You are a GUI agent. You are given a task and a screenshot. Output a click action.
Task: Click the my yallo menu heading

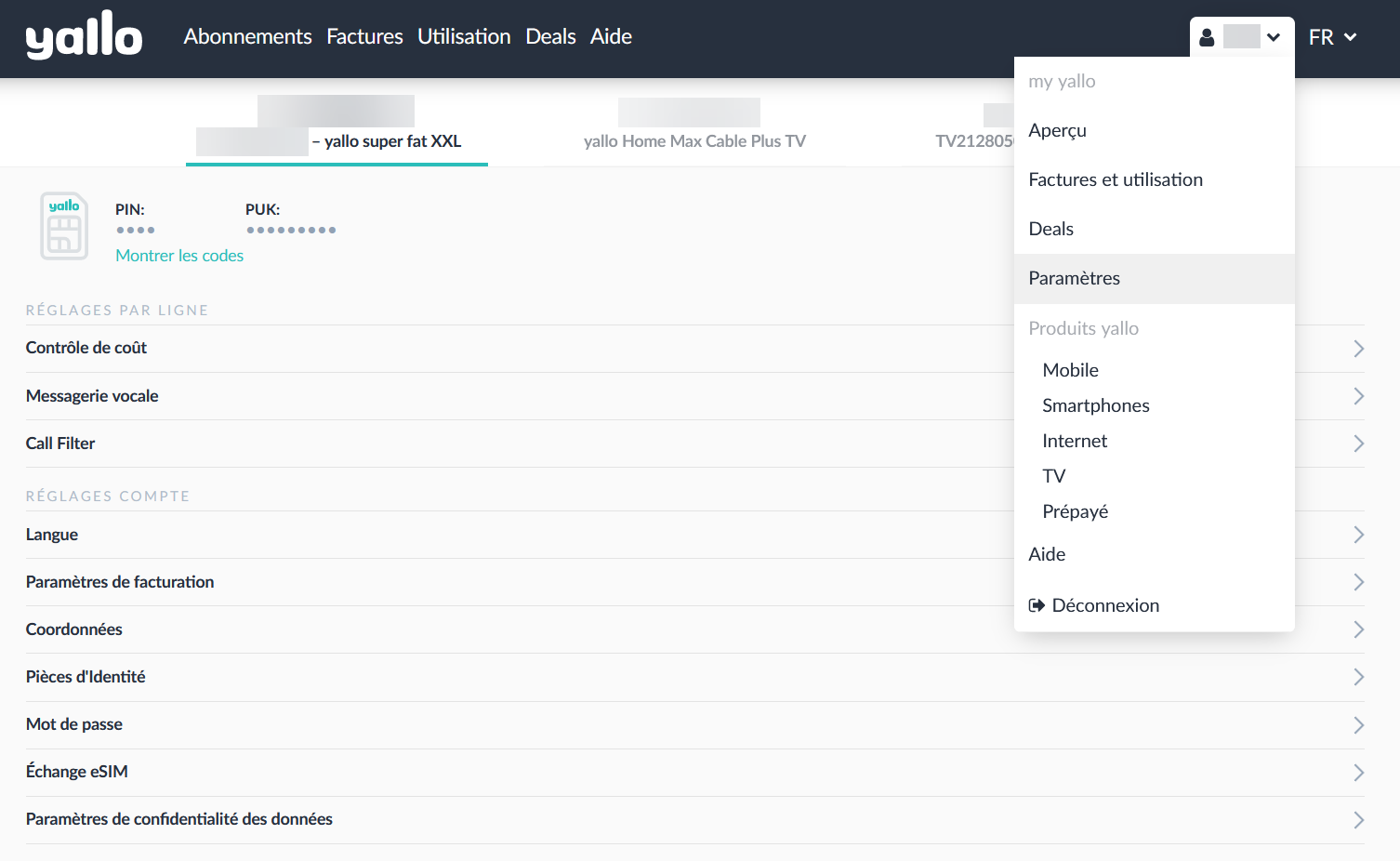1062,81
